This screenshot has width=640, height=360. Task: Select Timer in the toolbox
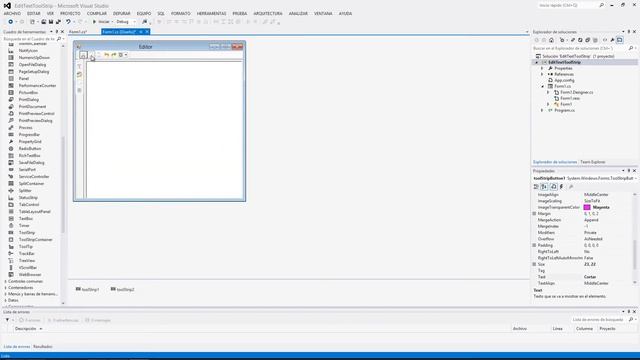pyautogui.click(x=24, y=225)
